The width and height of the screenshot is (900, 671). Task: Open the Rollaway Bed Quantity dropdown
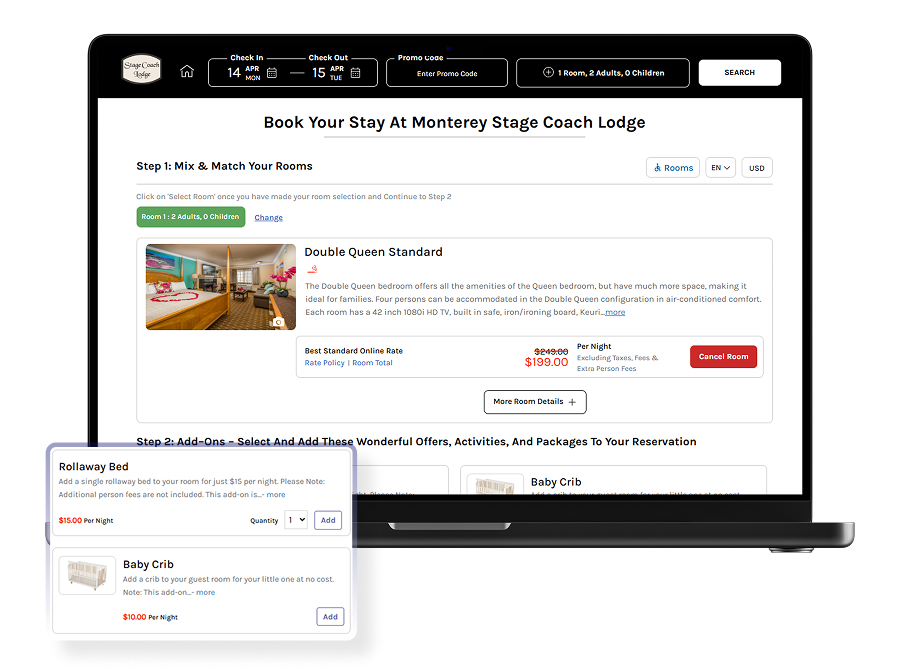tap(296, 520)
